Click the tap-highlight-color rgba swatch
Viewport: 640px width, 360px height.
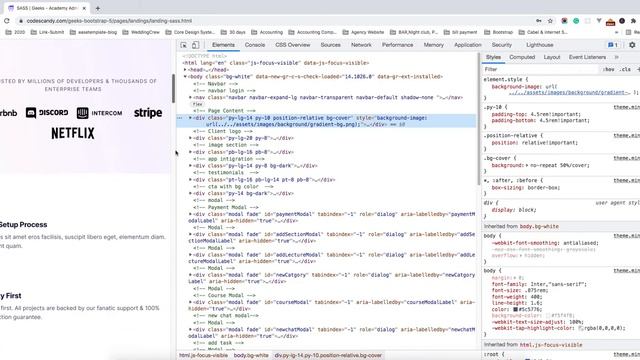coord(580,328)
